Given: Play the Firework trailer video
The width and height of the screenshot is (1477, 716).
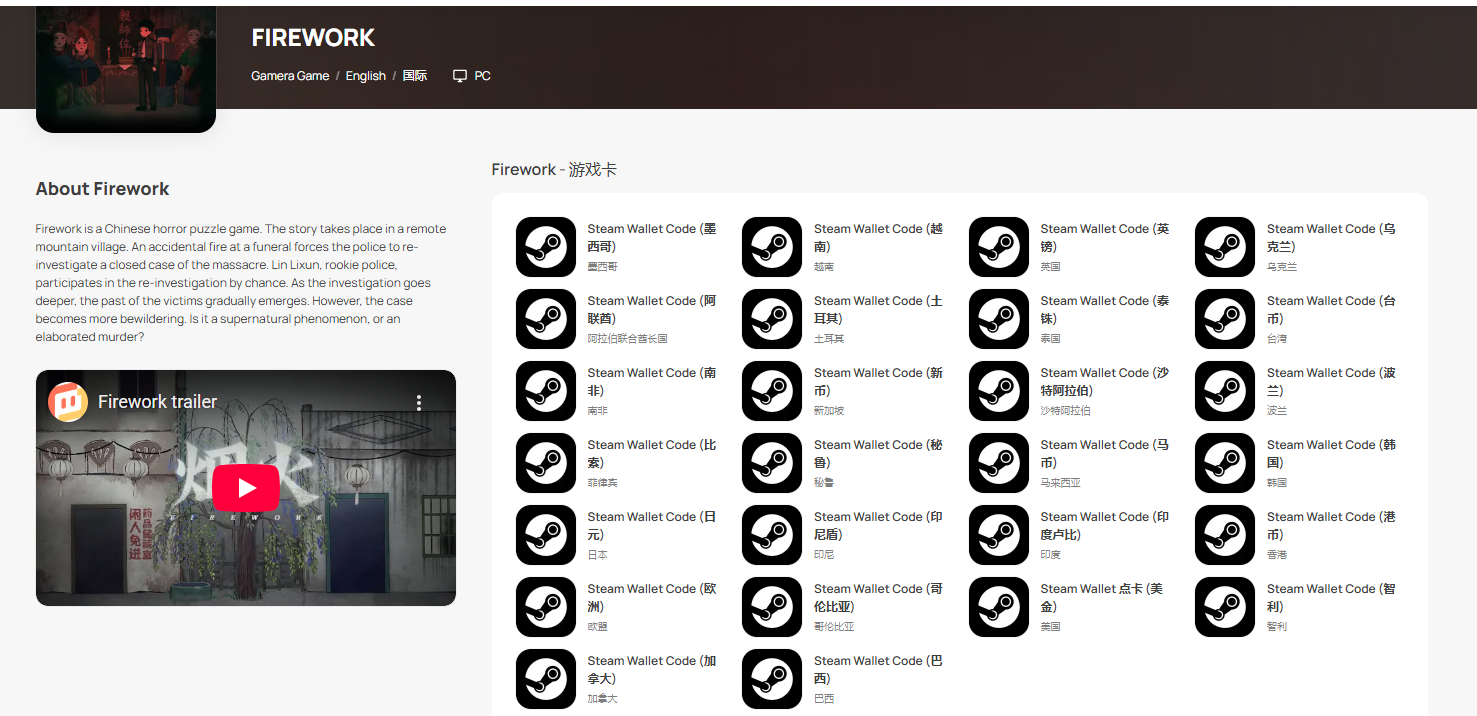Looking at the screenshot, I should (x=246, y=488).
